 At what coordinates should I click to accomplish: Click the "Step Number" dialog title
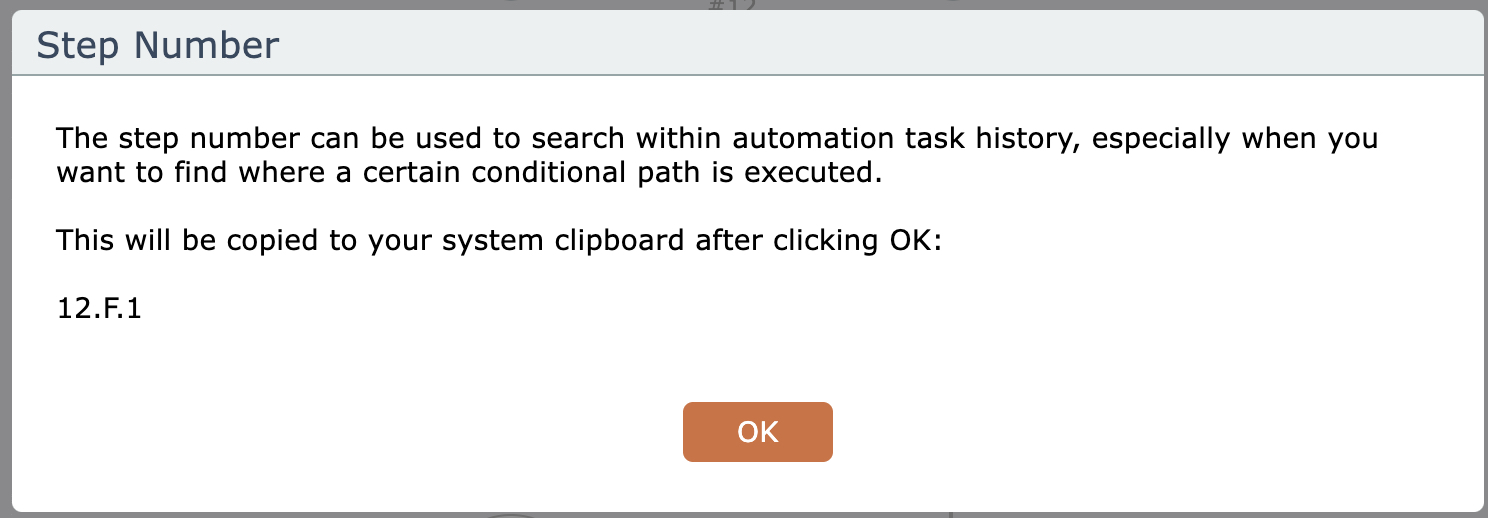(x=158, y=45)
